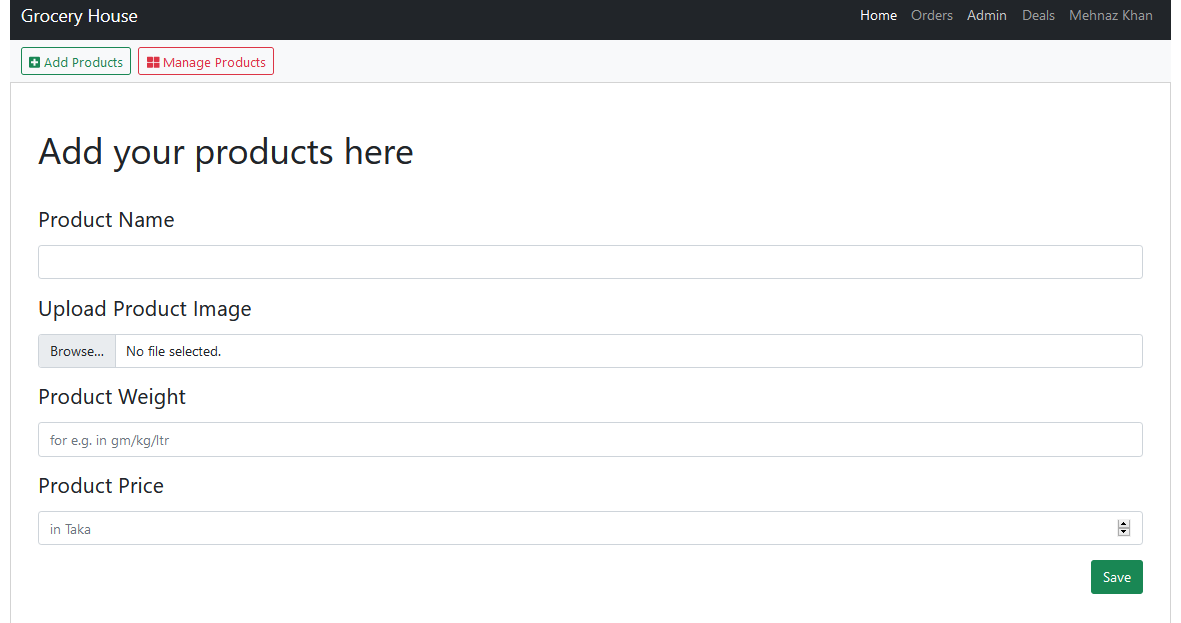This screenshot has width=1181, height=623.
Task: Click the grid icon on Manage Products
Action: coord(153,62)
